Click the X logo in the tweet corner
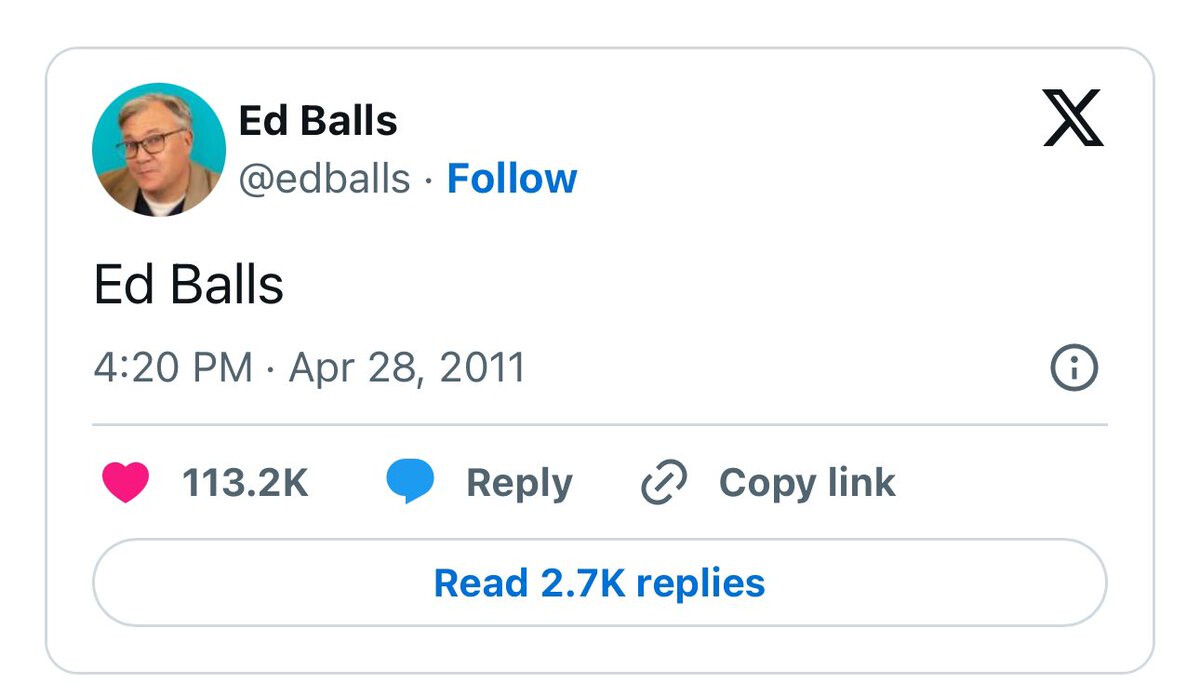The image size is (1200, 696). coord(1073,118)
